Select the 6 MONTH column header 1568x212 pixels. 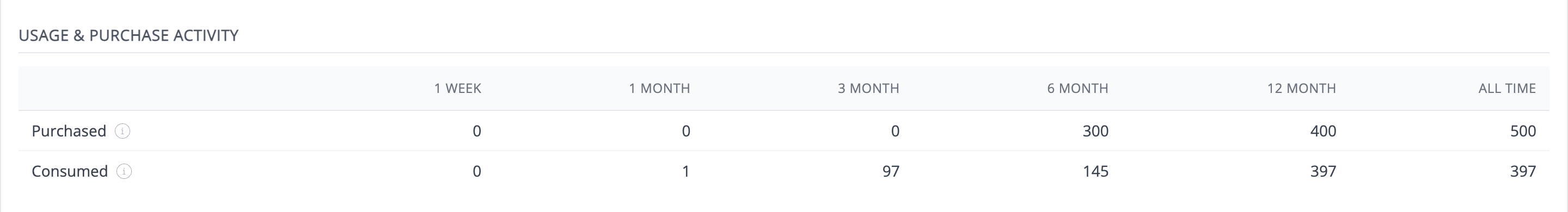pos(1077,89)
